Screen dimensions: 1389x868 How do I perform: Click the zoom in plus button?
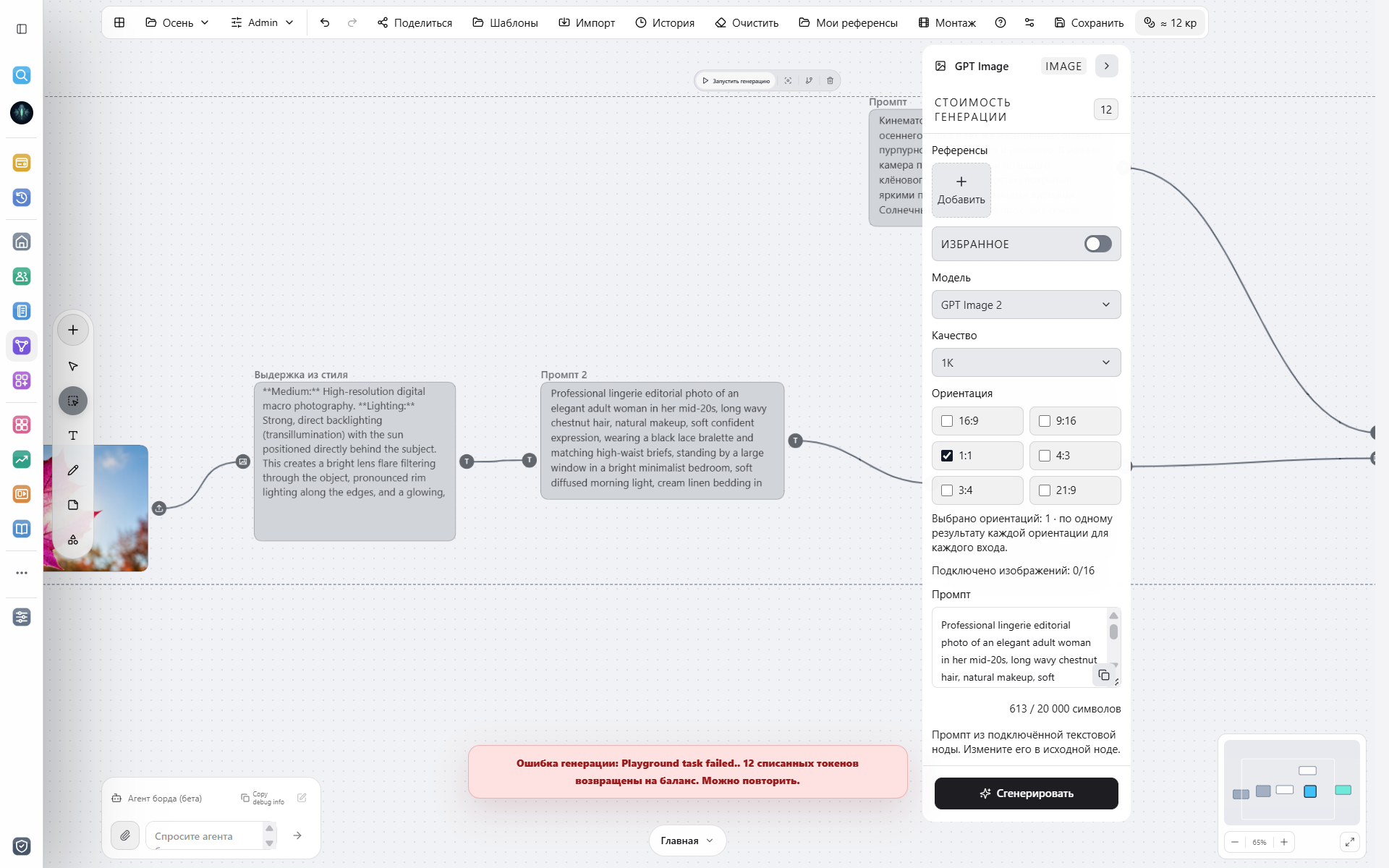click(x=1284, y=842)
